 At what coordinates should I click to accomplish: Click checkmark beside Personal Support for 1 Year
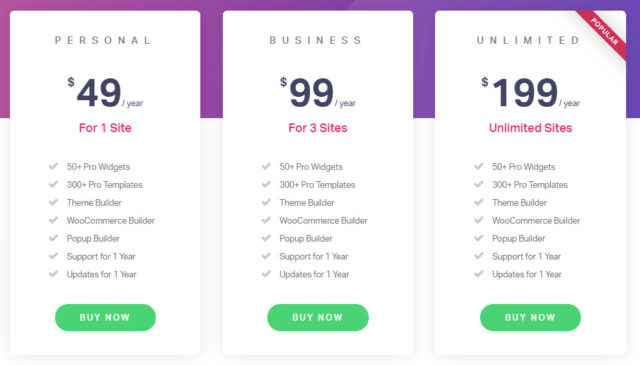(53, 256)
